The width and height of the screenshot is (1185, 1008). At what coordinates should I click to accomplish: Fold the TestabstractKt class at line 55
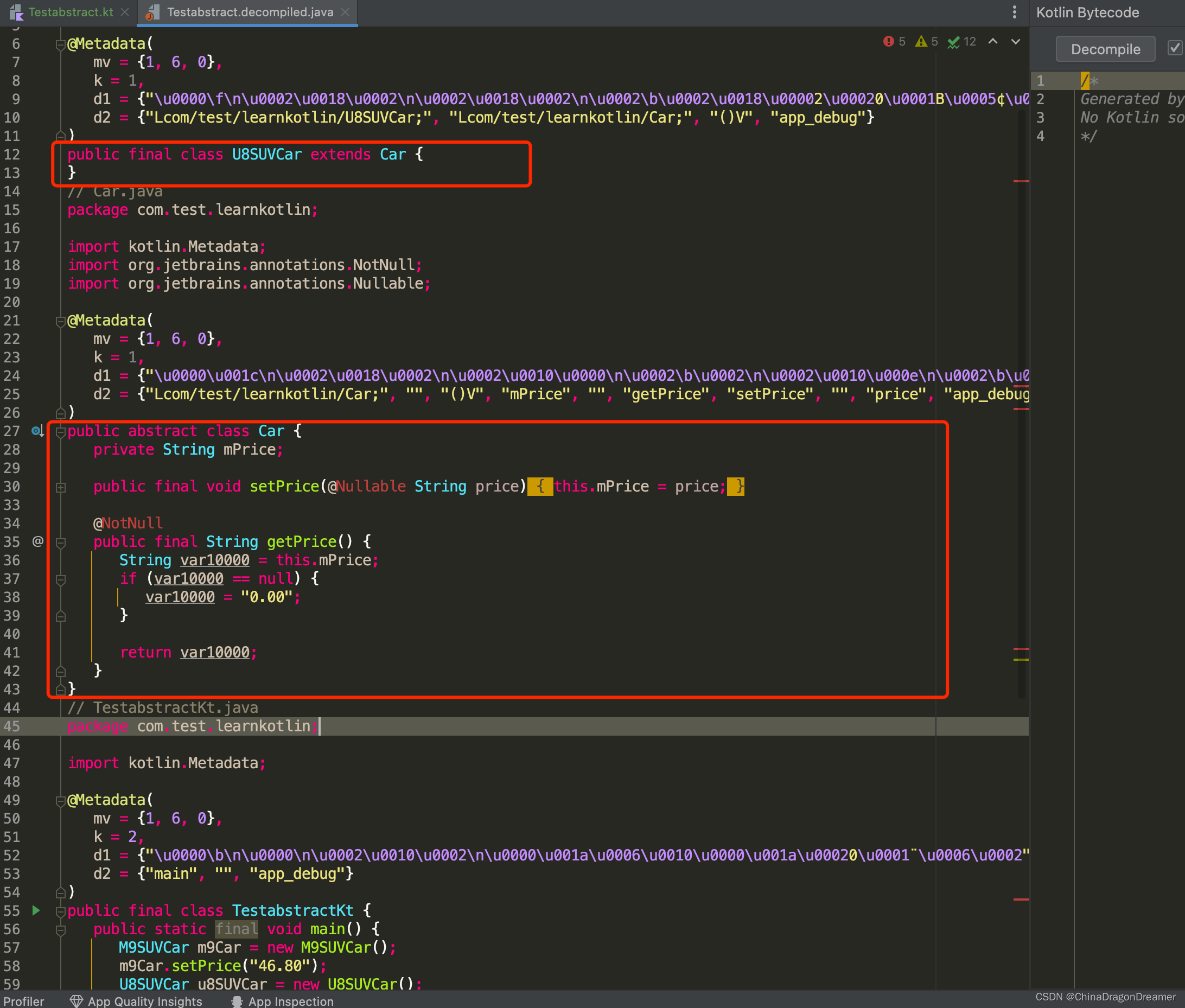pos(60,911)
